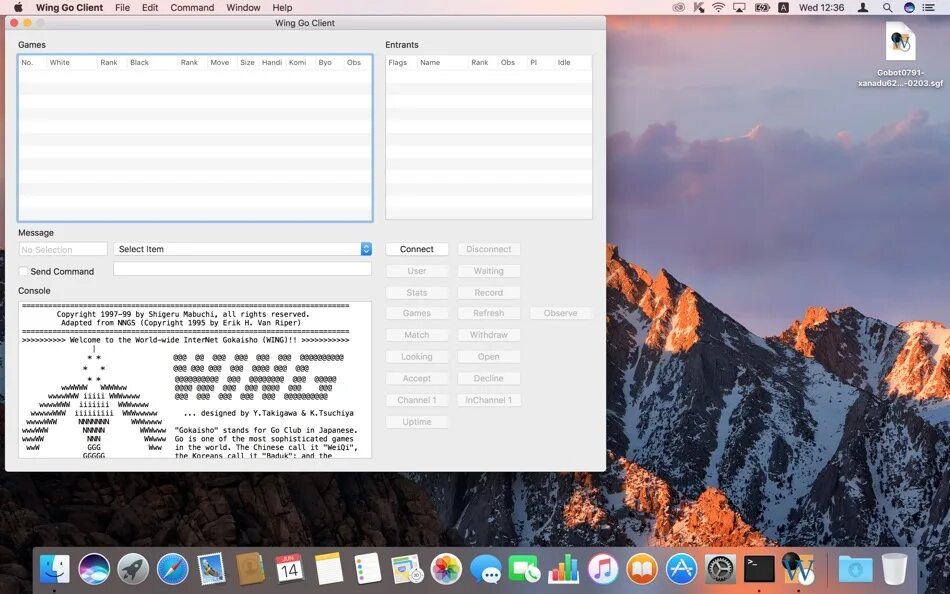Click the Withdraw button
The height and width of the screenshot is (594, 950).
click(x=488, y=335)
